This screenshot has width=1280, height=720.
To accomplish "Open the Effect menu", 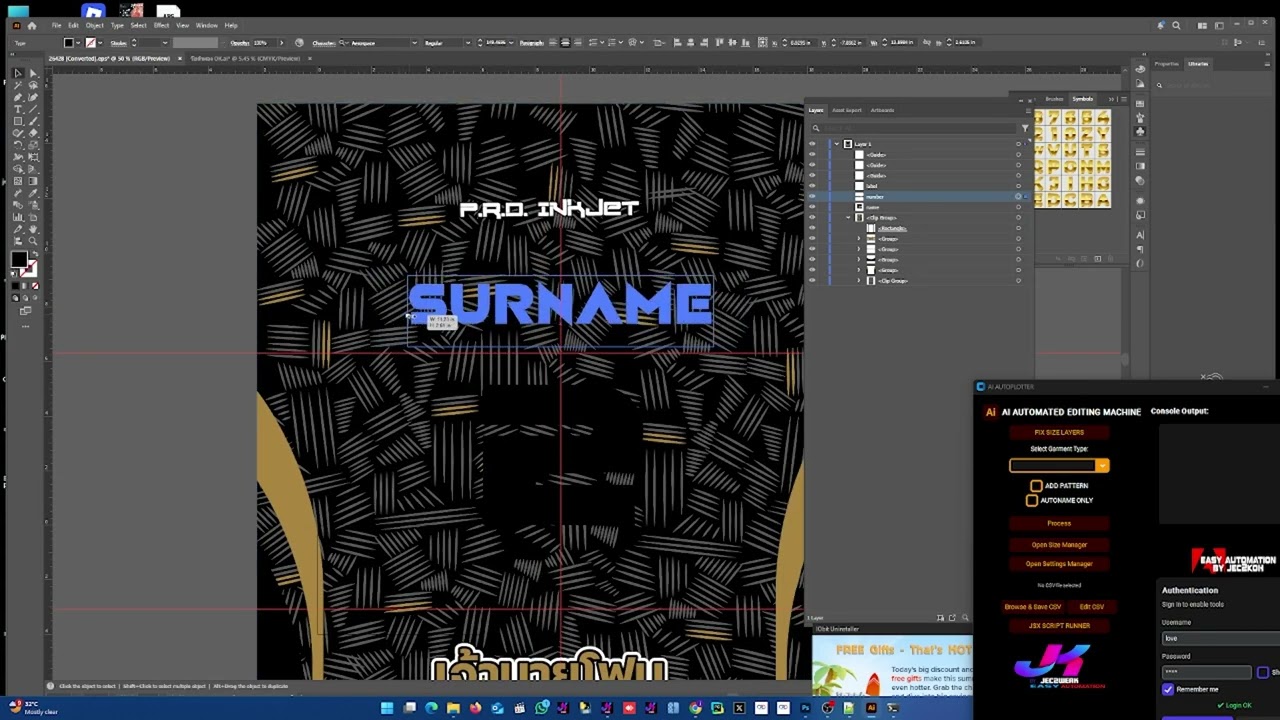I will pos(161,25).
